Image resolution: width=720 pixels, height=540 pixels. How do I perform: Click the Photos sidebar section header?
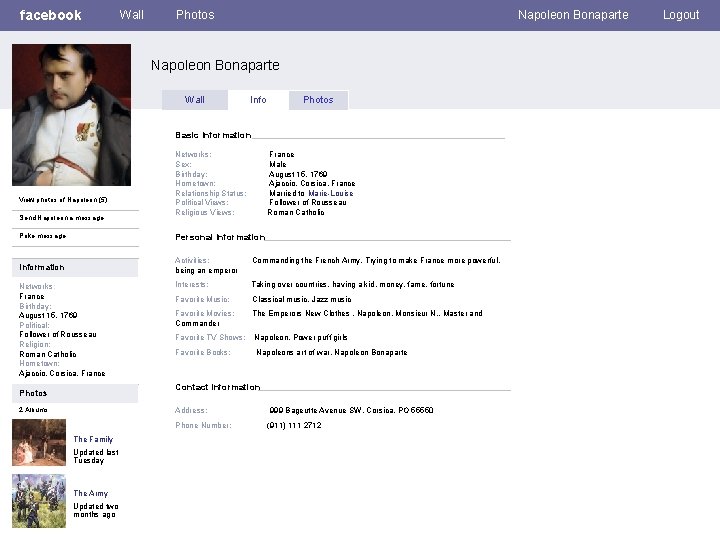pyautogui.click(x=75, y=394)
